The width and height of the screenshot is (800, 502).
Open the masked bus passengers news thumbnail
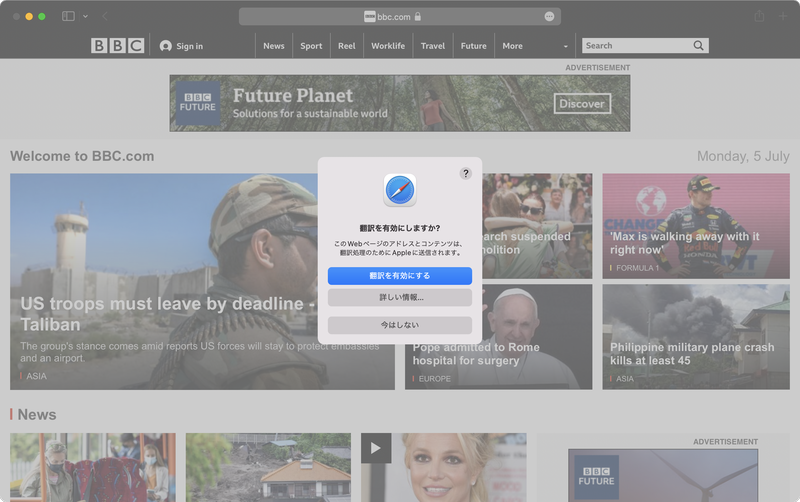[x=93, y=467]
